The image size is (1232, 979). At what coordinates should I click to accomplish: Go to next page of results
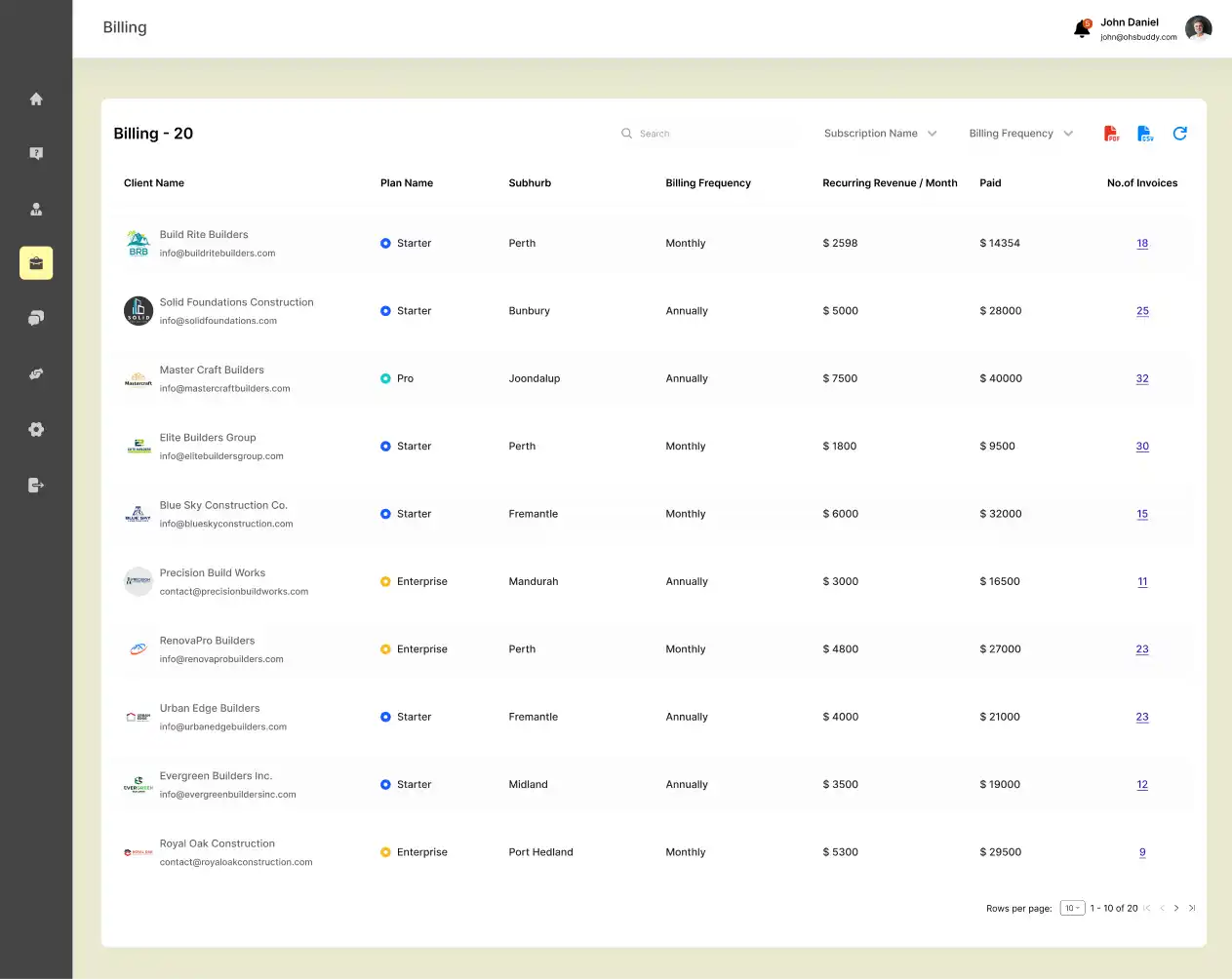[1176, 909]
